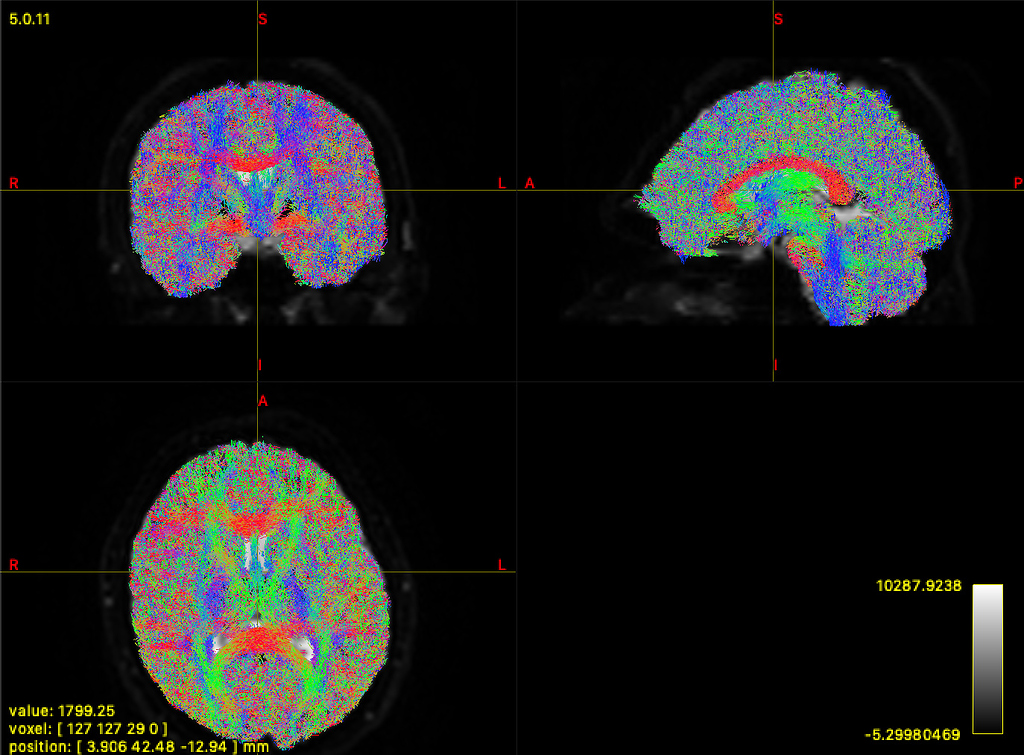Click the A label on the axial view

[262, 401]
